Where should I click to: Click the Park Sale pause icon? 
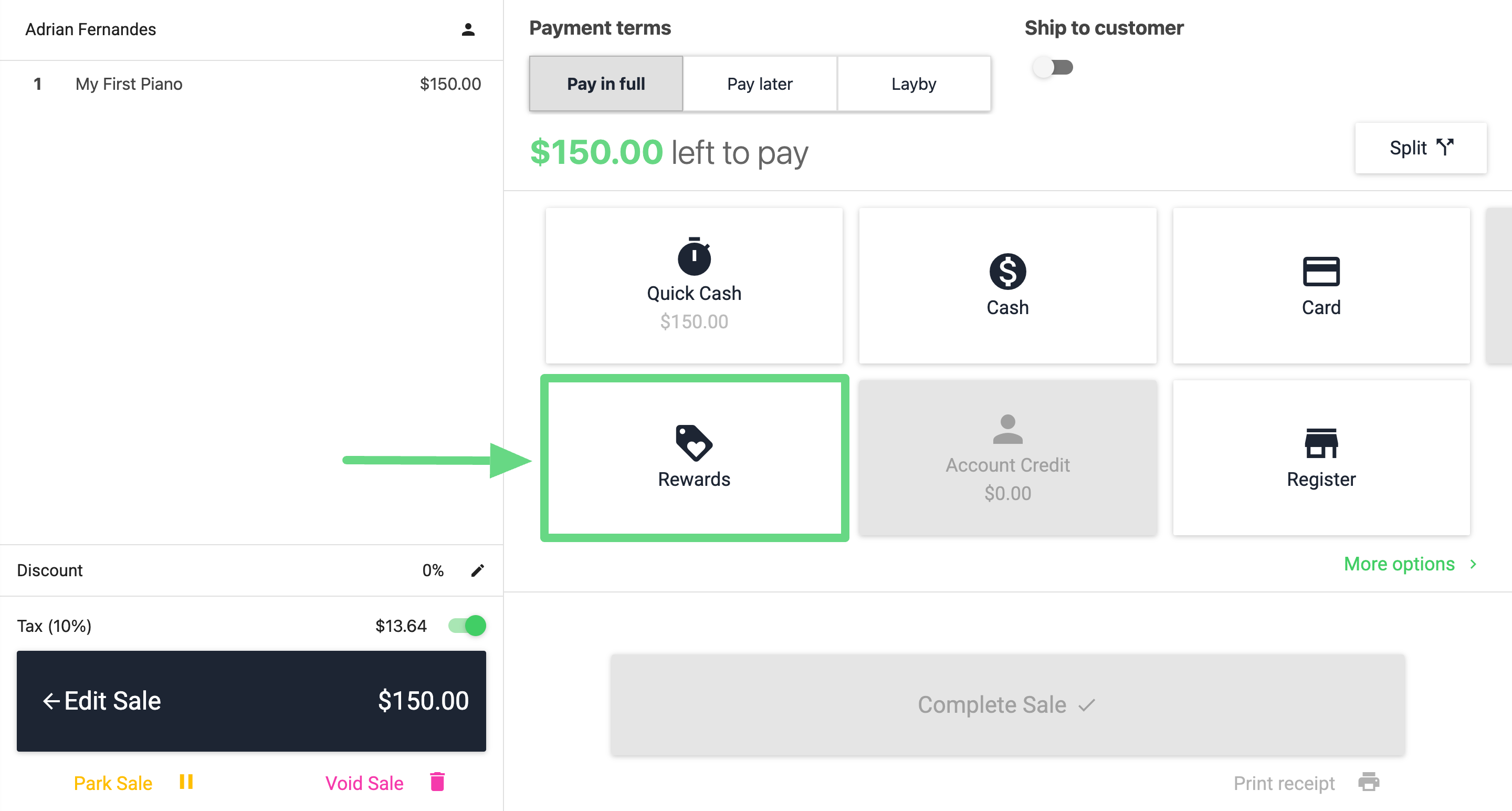pyautogui.click(x=186, y=782)
